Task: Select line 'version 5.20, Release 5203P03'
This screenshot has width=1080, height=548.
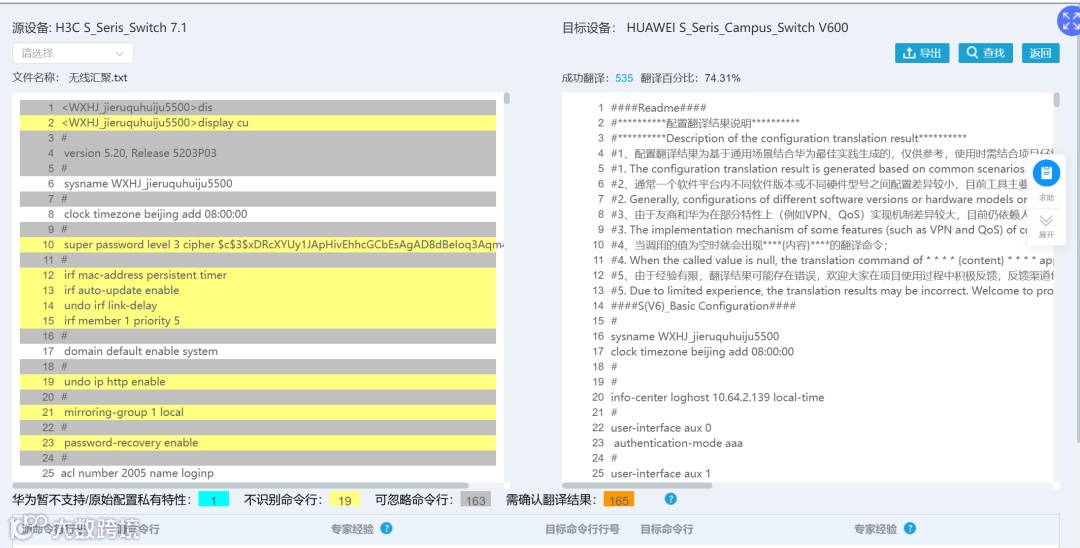Action: tap(258, 154)
